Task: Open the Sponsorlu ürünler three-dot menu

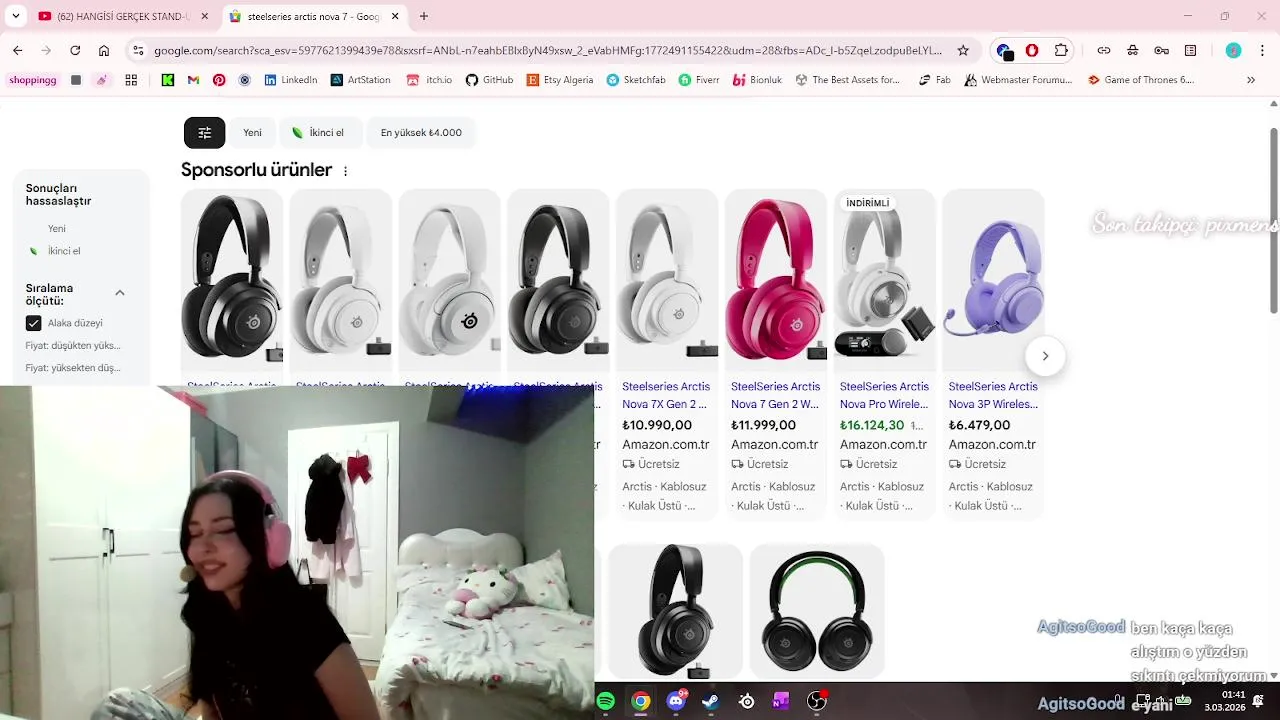Action: click(346, 171)
